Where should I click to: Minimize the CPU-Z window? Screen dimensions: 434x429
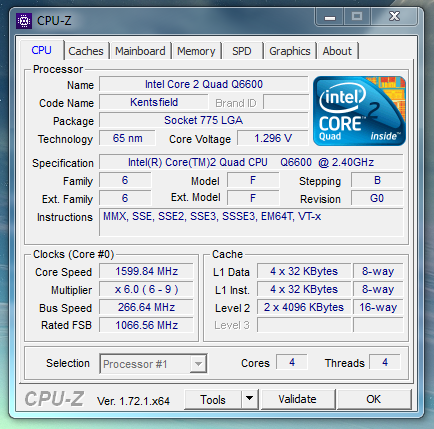[330, 16]
